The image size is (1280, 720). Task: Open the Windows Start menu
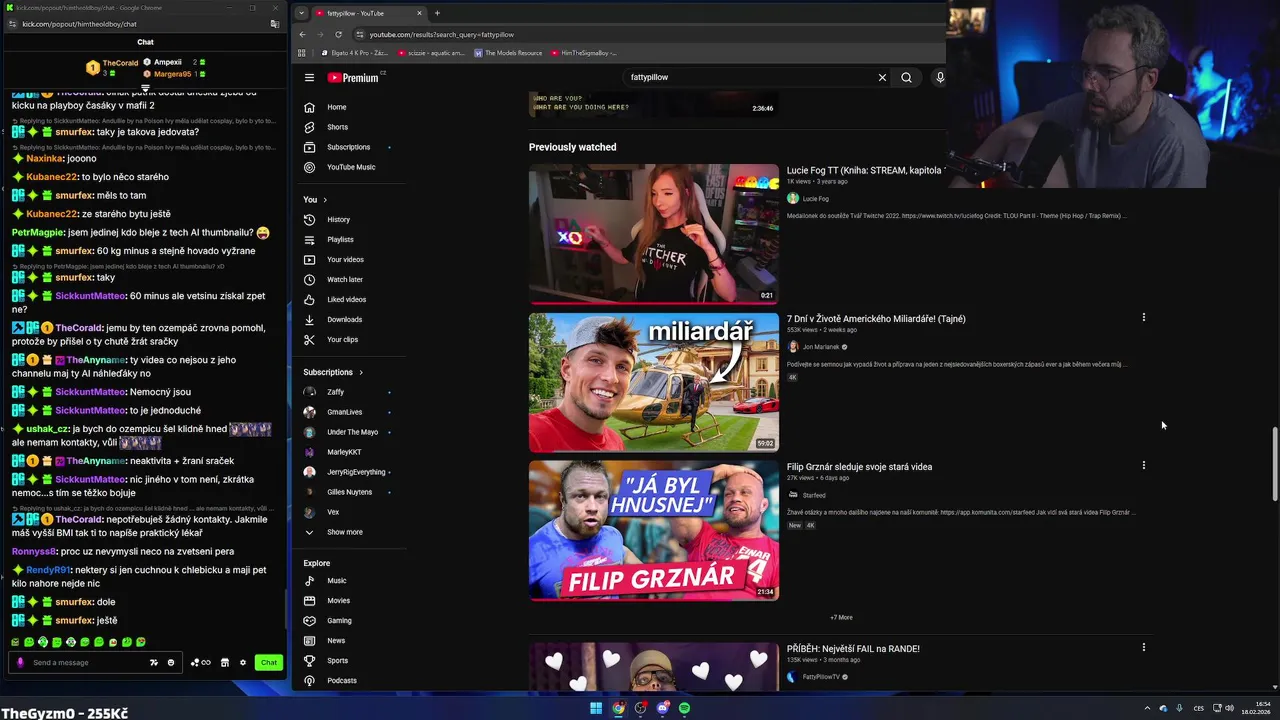[x=596, y=708]
